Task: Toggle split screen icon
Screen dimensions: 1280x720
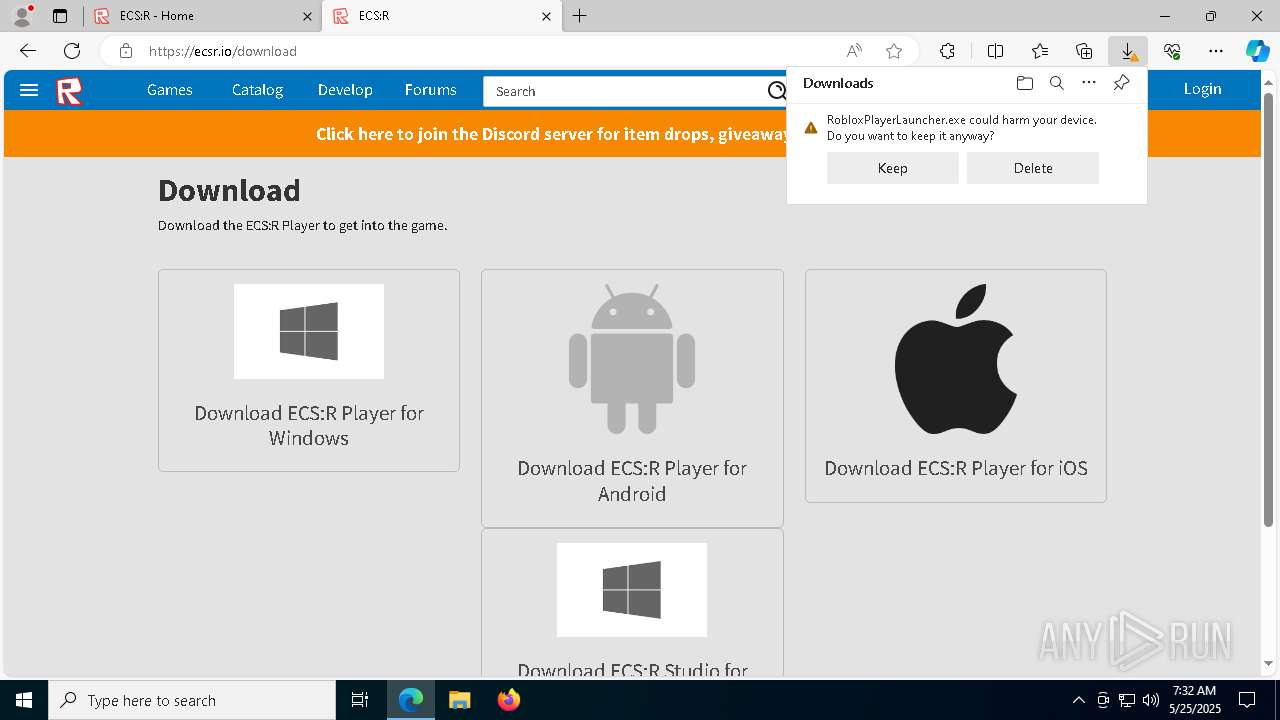Action: (995, 51)
